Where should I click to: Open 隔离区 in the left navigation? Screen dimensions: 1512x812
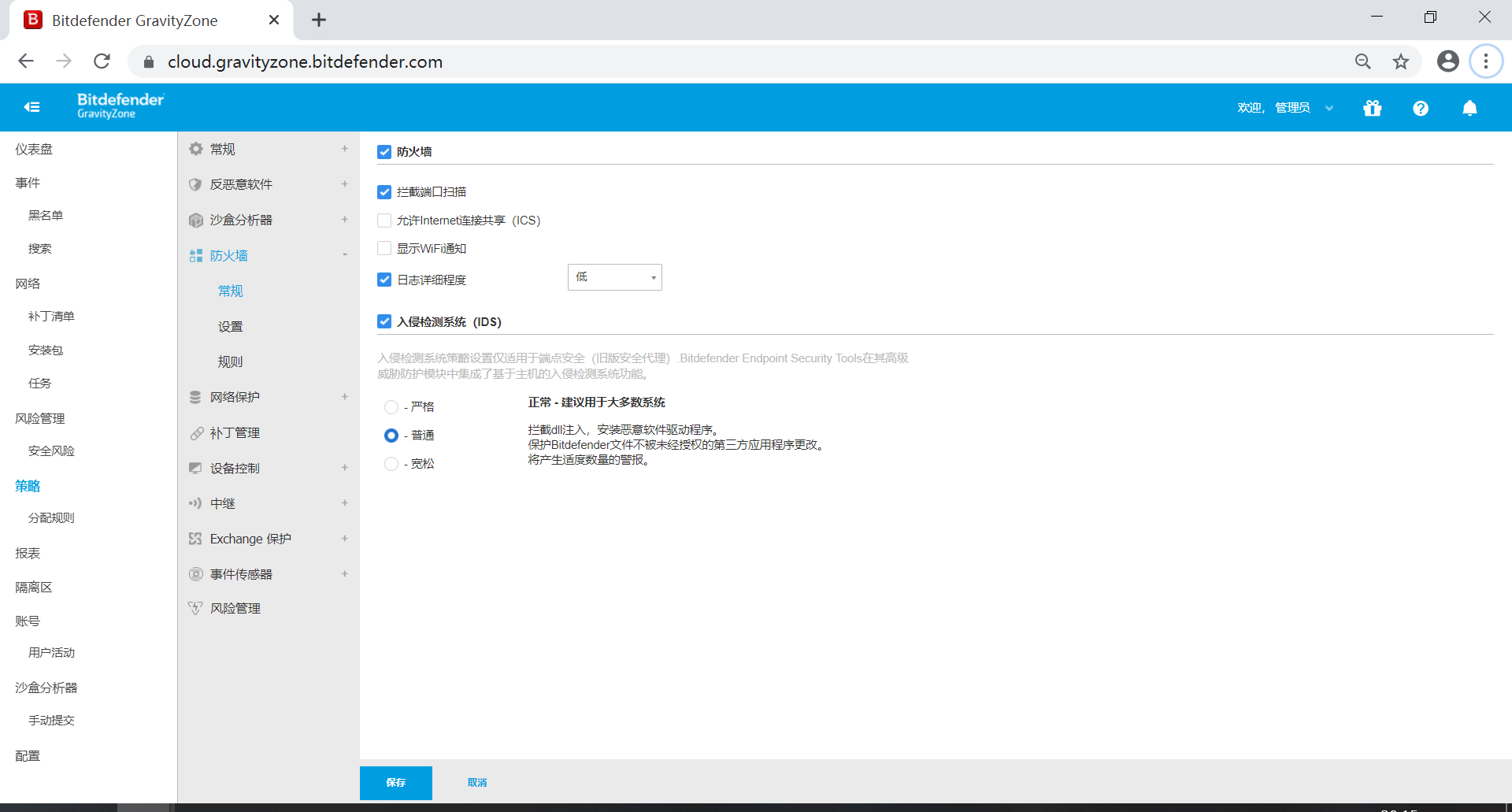coord(34,588)
